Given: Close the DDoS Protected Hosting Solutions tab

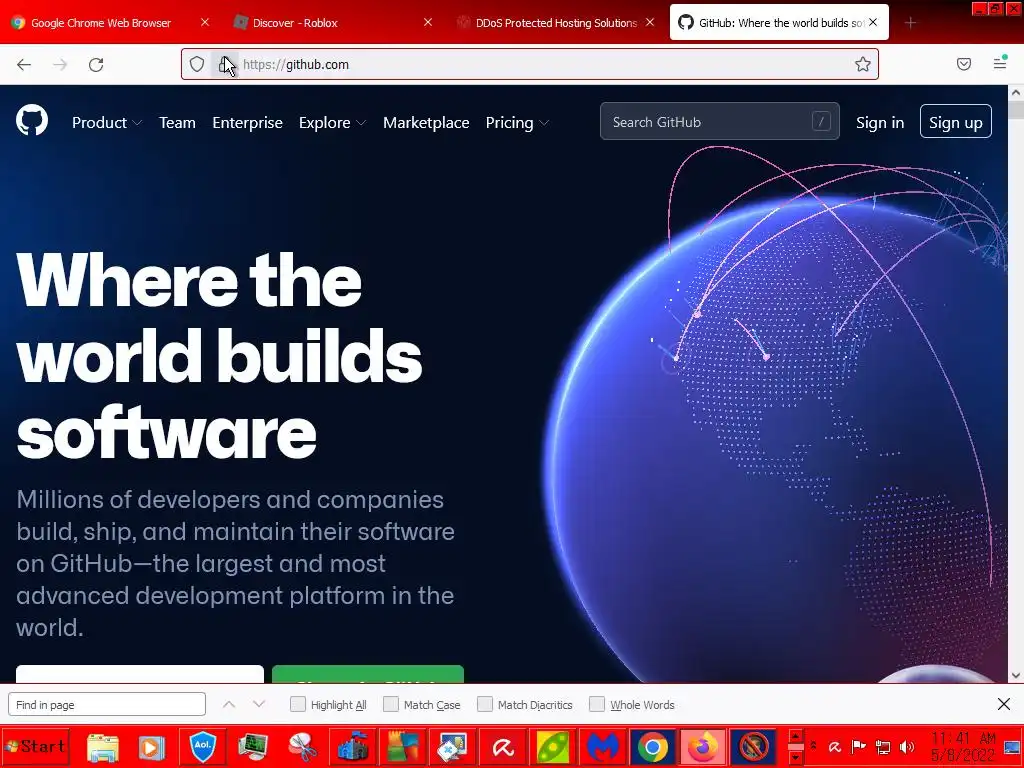Looking at the screenshot, I should point(650,22).
